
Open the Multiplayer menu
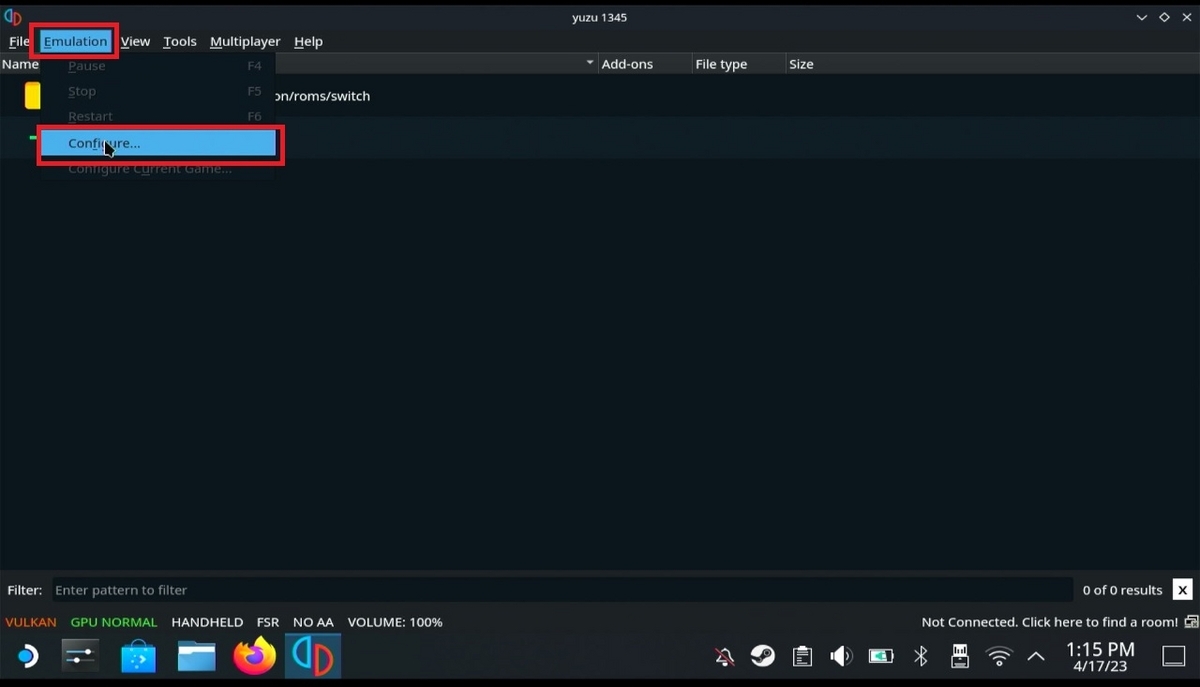click(x=245, y=41)
